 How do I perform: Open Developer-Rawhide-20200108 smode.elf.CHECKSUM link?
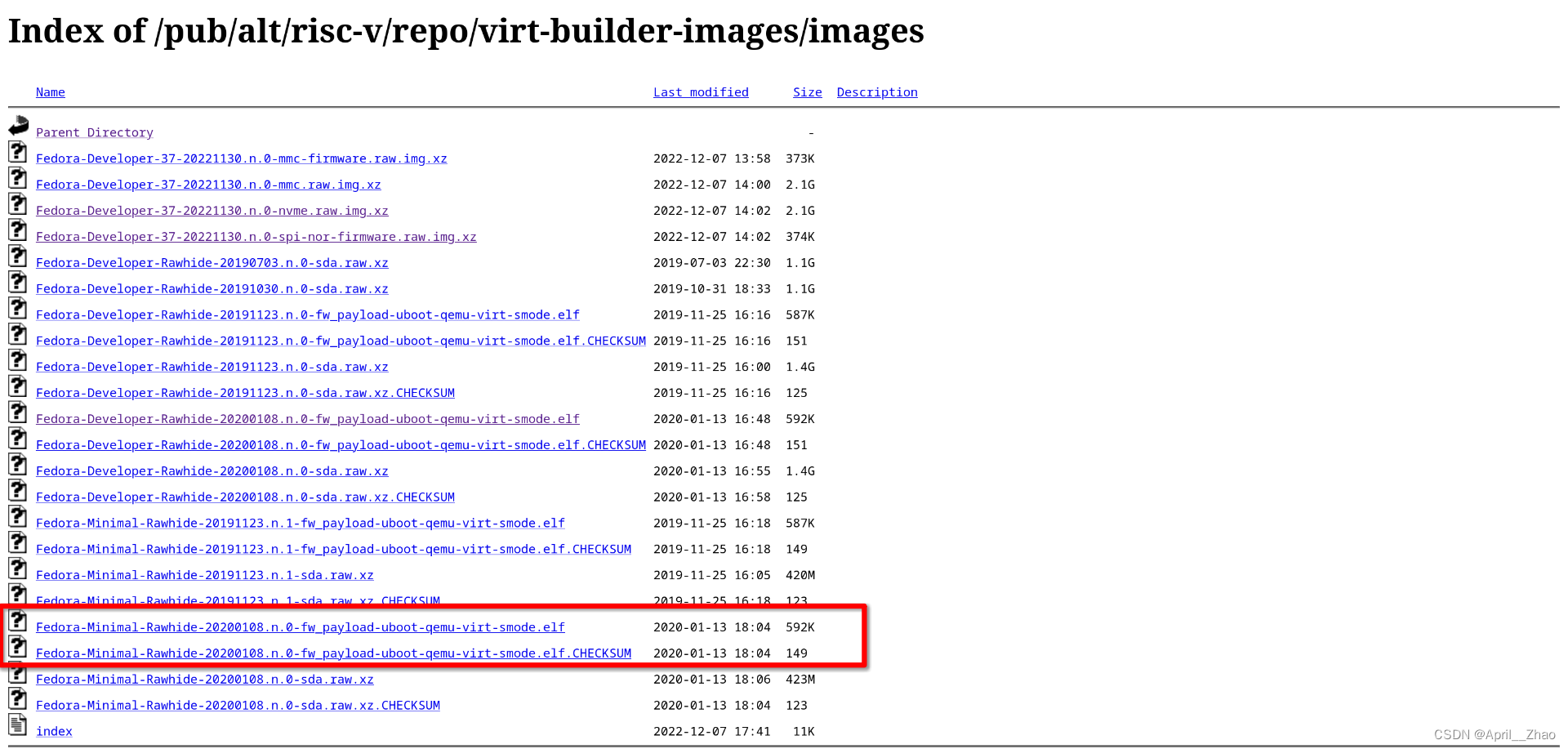tap(341, 445)
